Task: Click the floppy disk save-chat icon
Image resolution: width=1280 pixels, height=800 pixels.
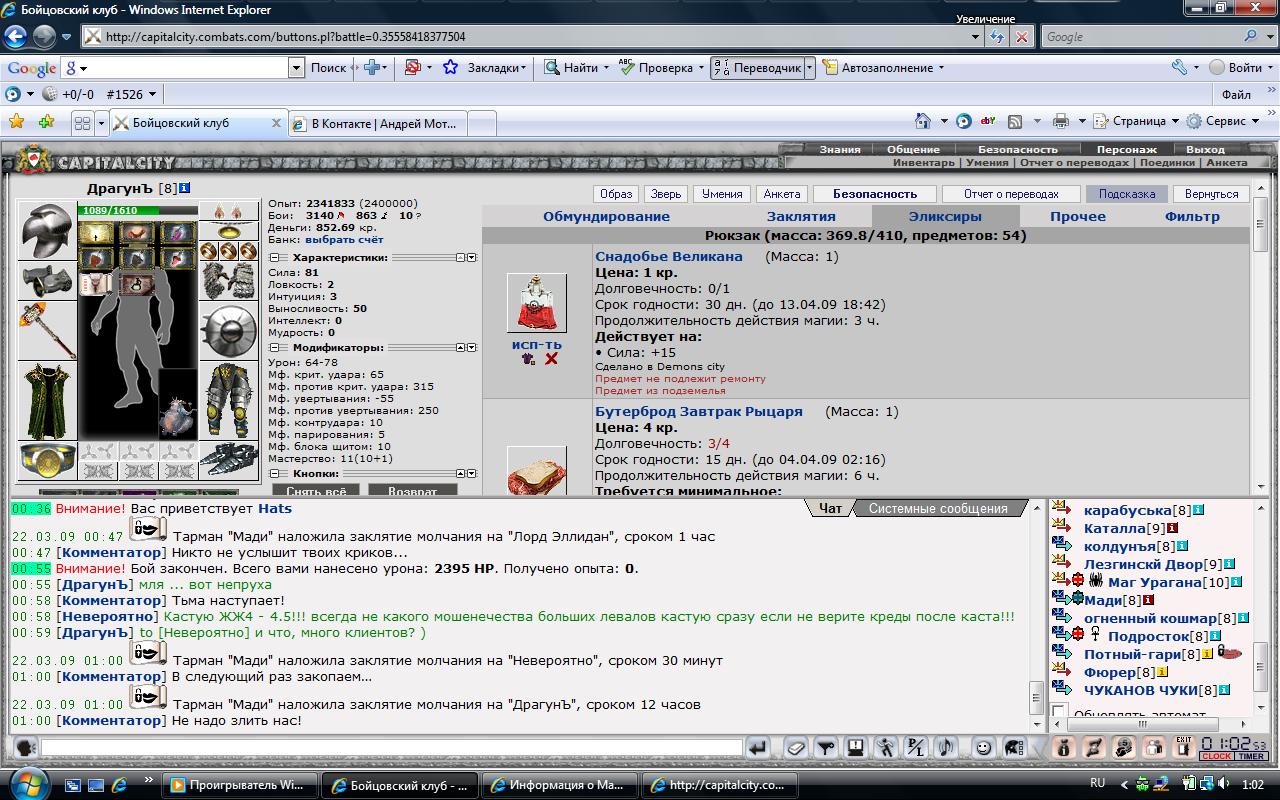Action: tap(855, 747)
